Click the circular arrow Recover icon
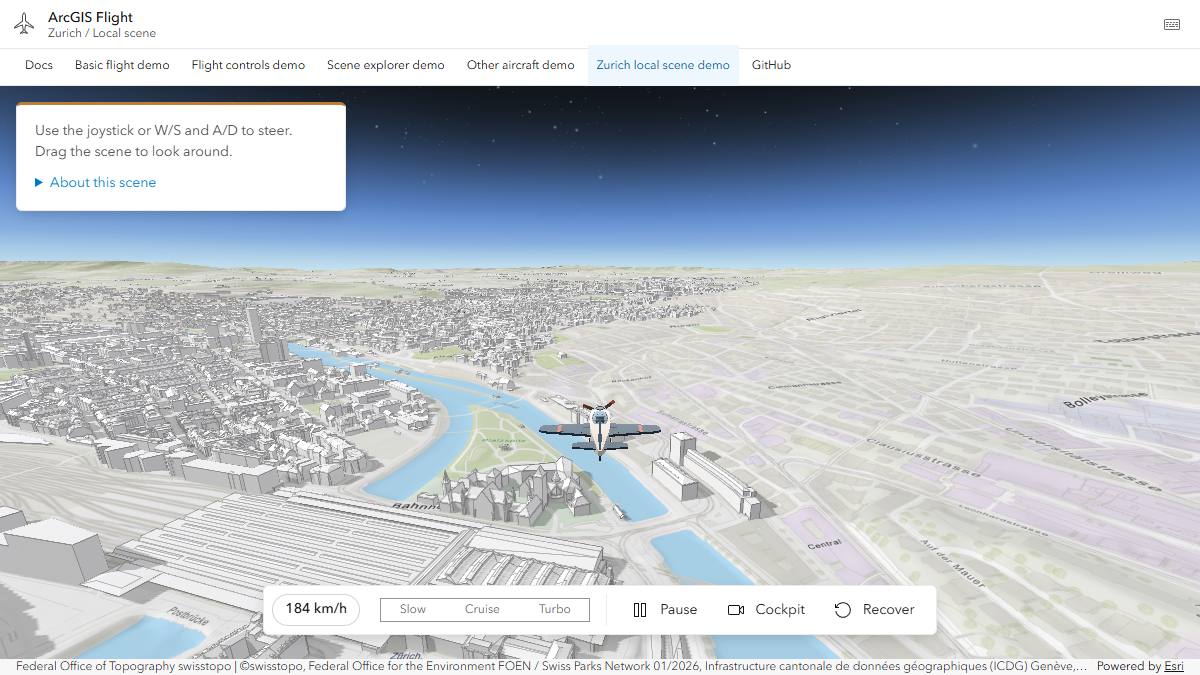The width and height of the screenshot is (1200, 675). [x=843, y=610]
